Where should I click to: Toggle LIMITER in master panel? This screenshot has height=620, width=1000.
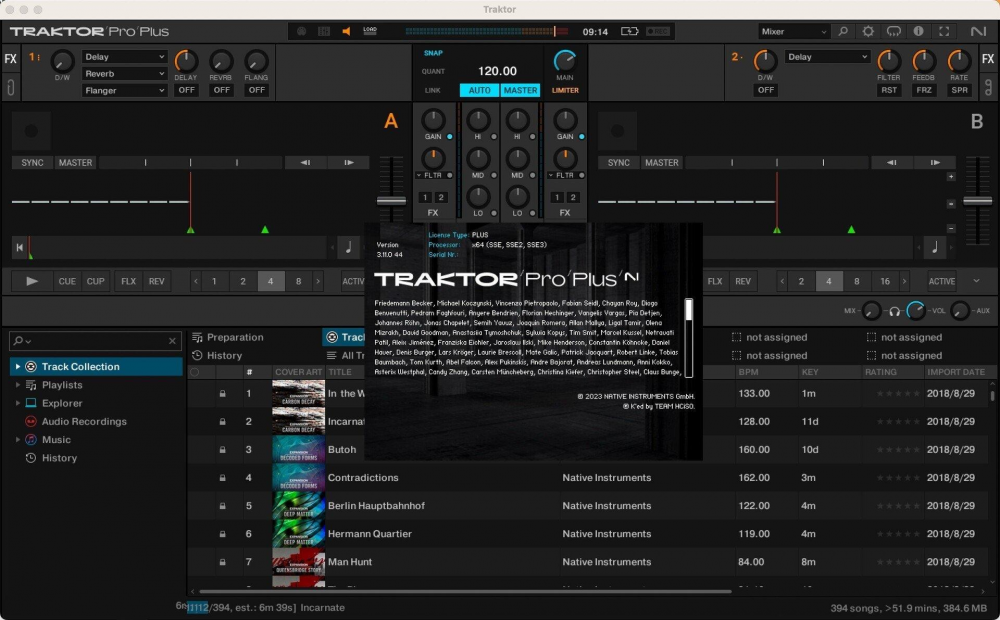[x=565, y=90]
